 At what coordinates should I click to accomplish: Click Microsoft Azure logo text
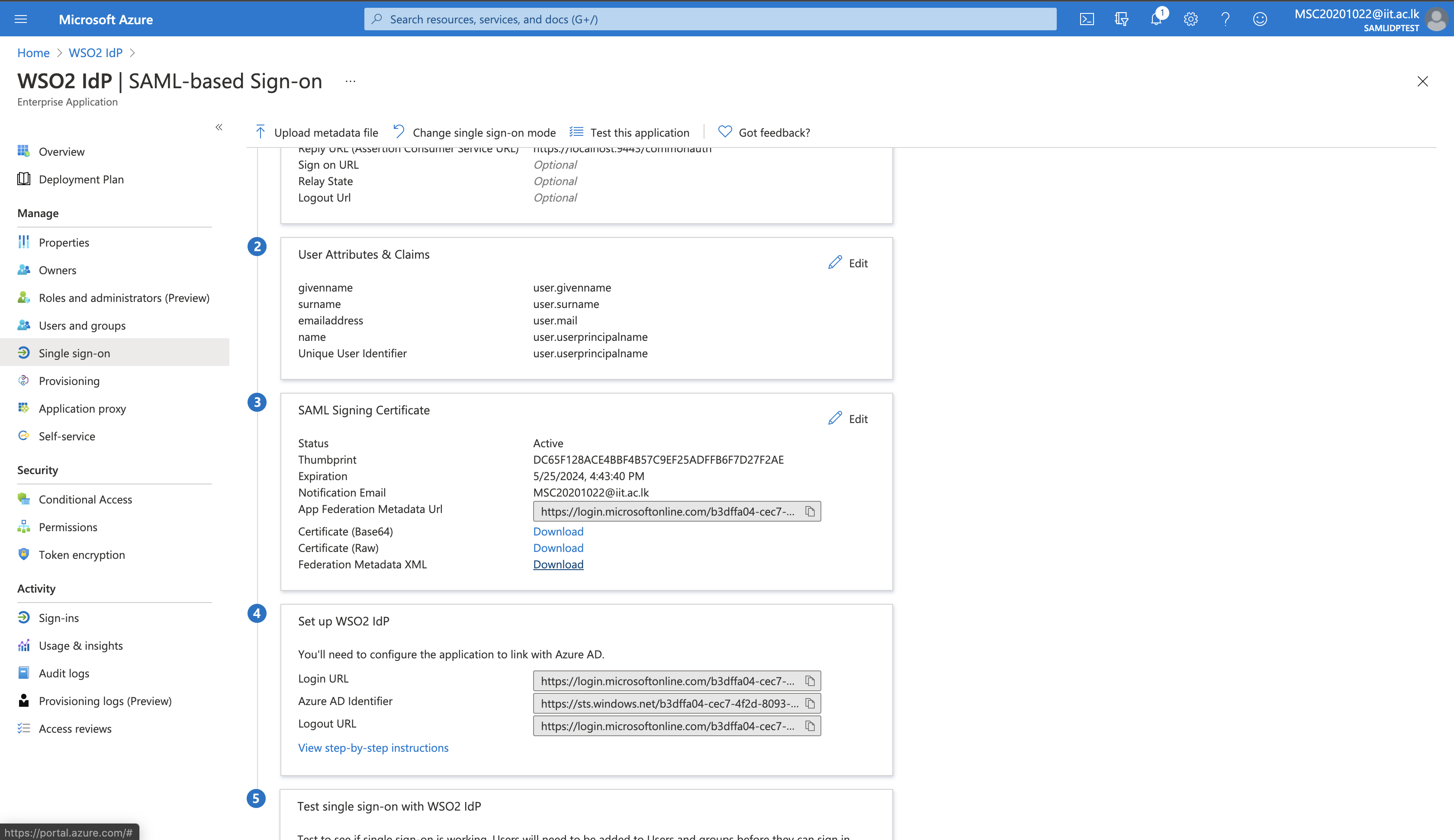tap(106, 19)
